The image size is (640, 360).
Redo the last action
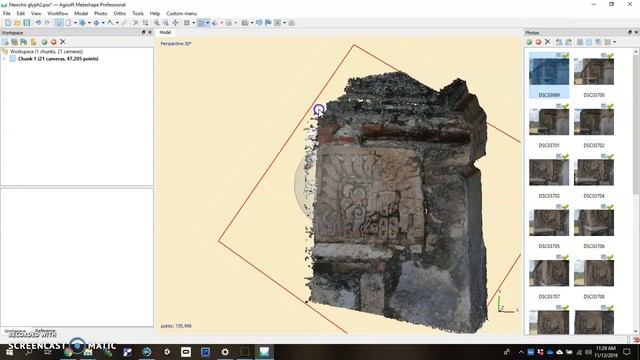(x=47, y=23)
